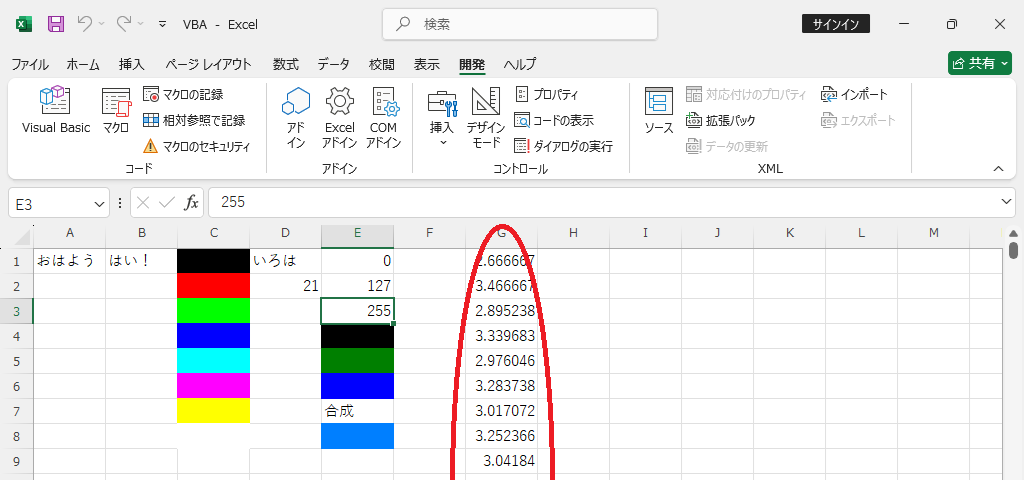Save the workbook with the save icon
Screen dimensions: 1024x480
point(56,24)
